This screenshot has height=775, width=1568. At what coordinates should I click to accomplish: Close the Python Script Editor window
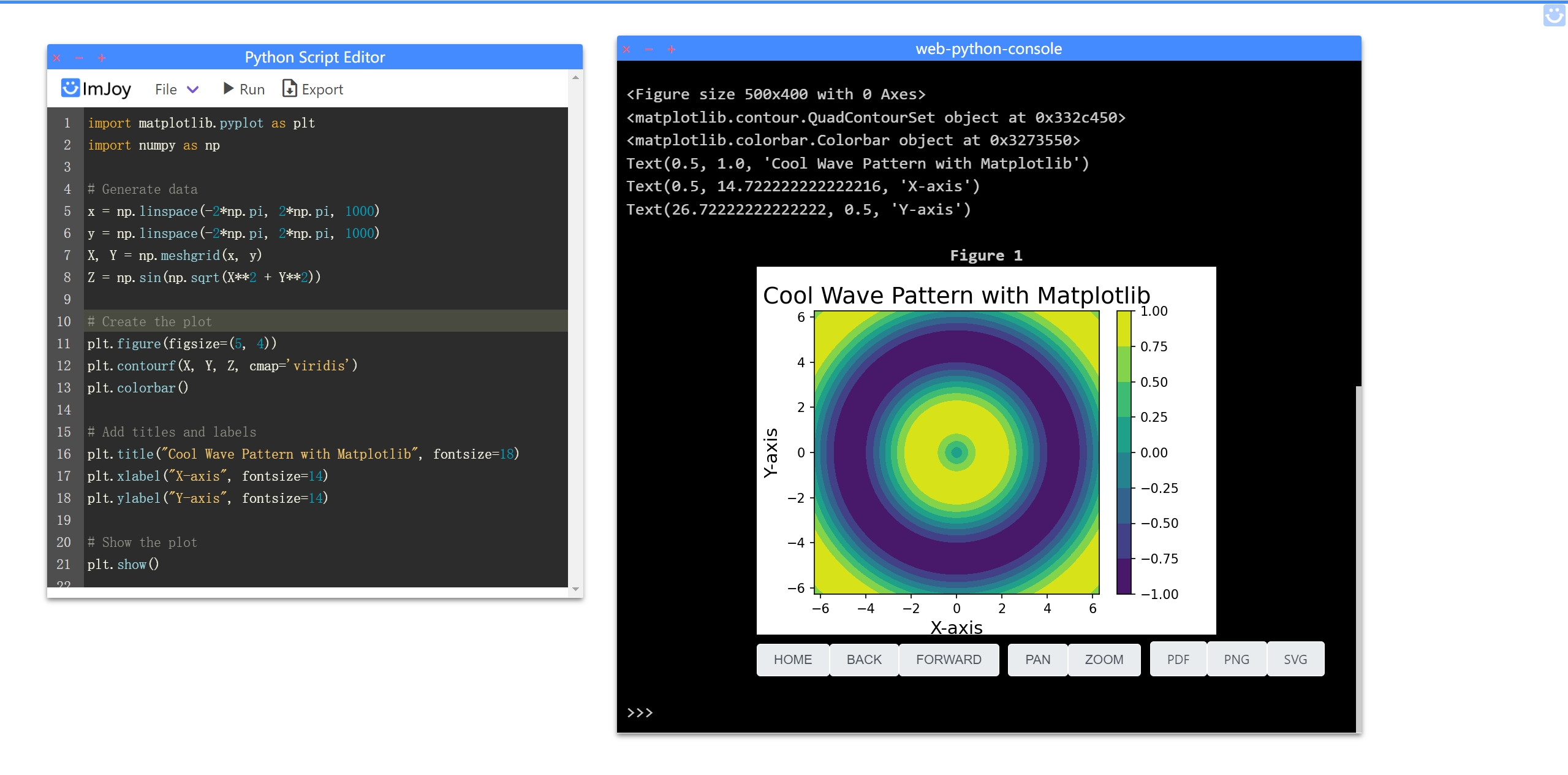pos(57,58)
